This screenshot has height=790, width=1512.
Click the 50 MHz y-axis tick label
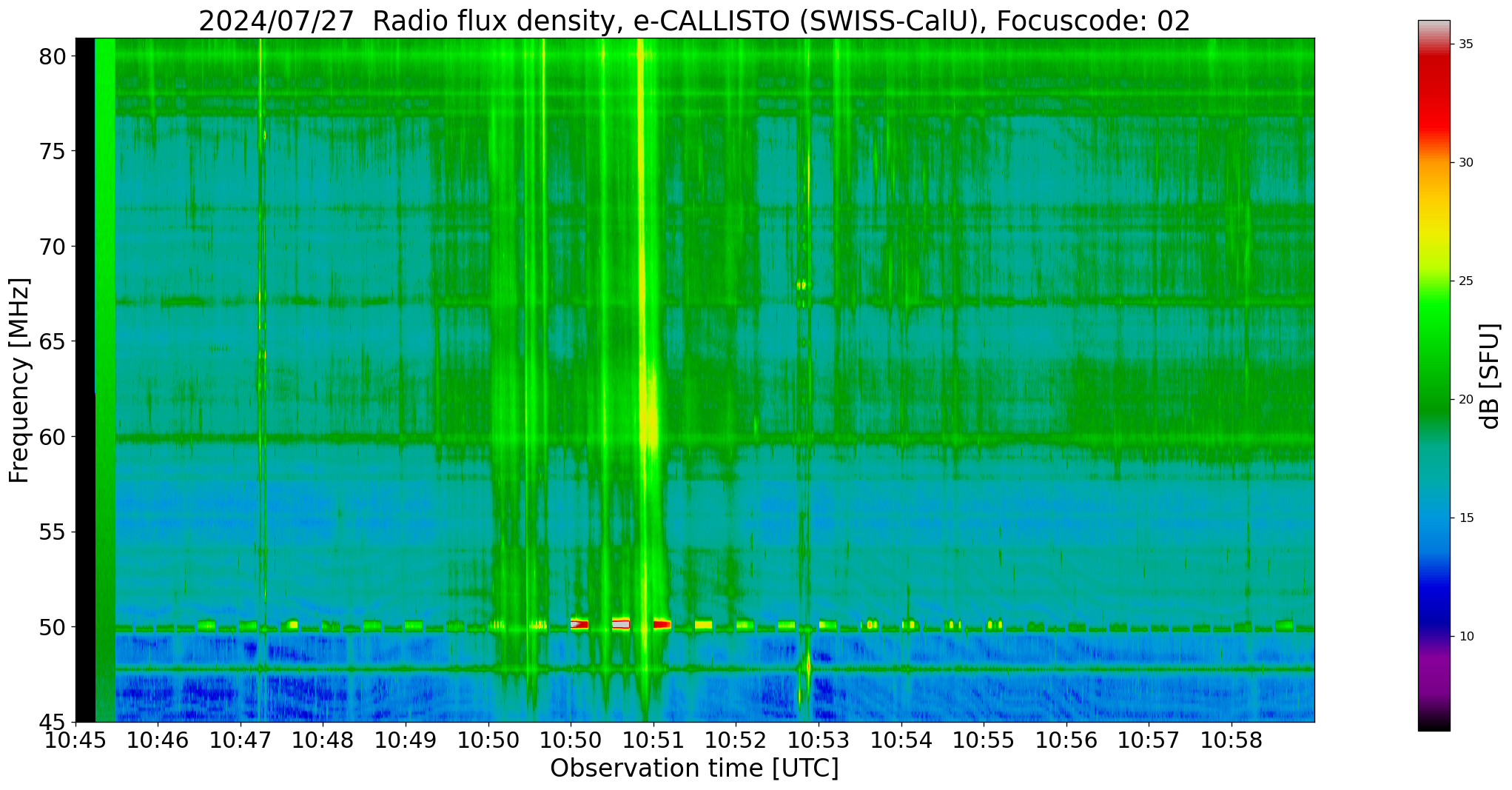[53, 627]
